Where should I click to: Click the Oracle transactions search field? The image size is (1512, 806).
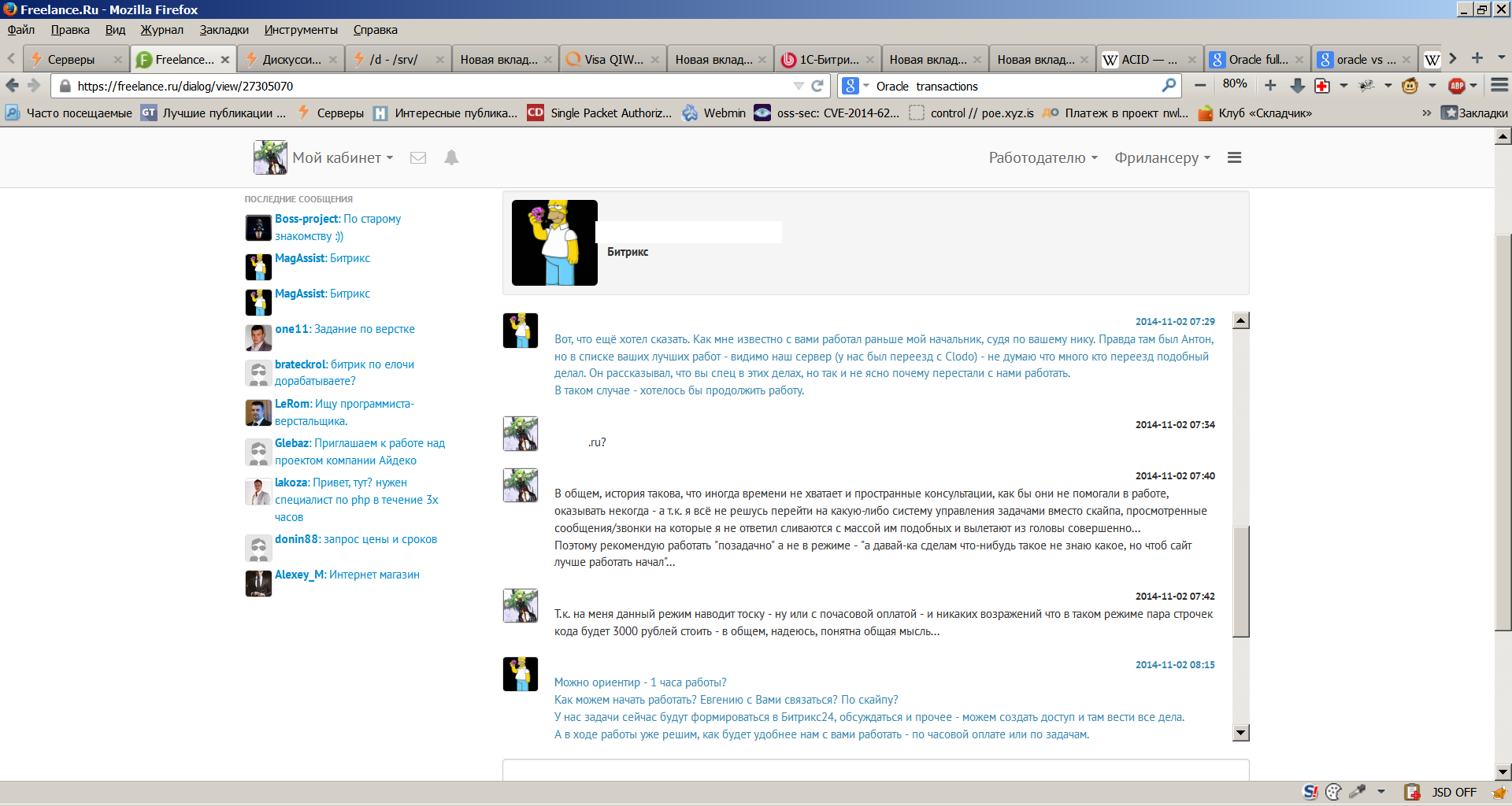[x=1016, y=86]
